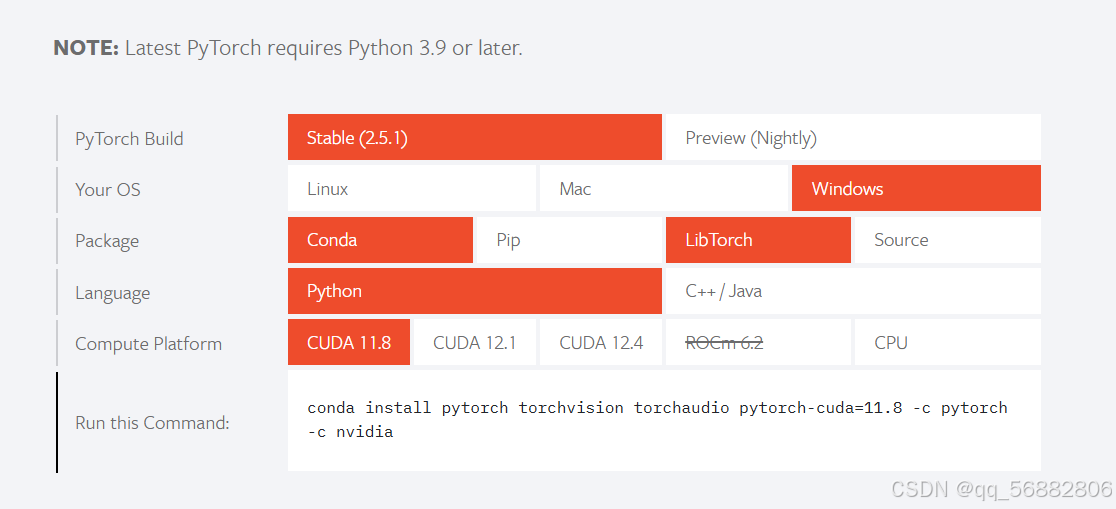Choose Source as the package
Screen dimensions: 1116x509
947,240
